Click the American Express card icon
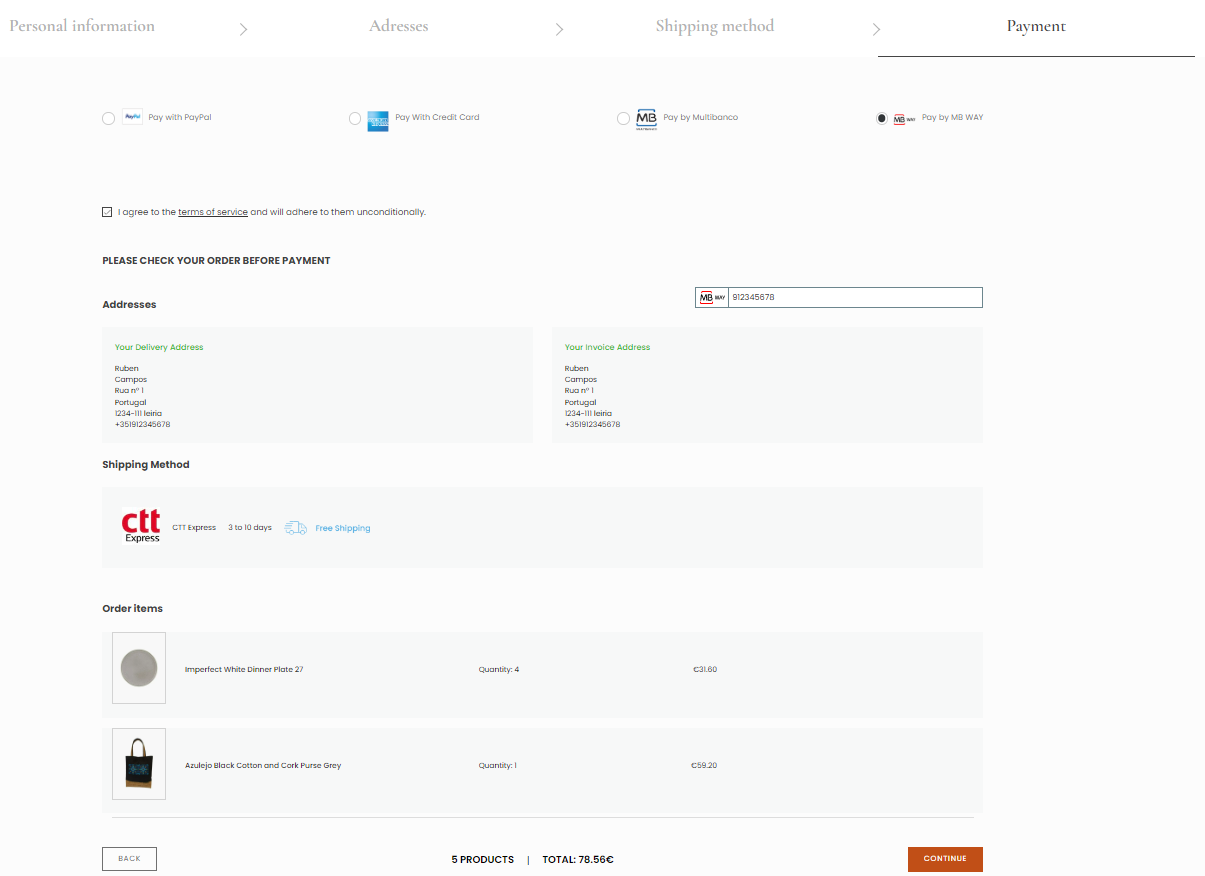The width and height of the screenshot is (1205, 876). pos(378,121)
